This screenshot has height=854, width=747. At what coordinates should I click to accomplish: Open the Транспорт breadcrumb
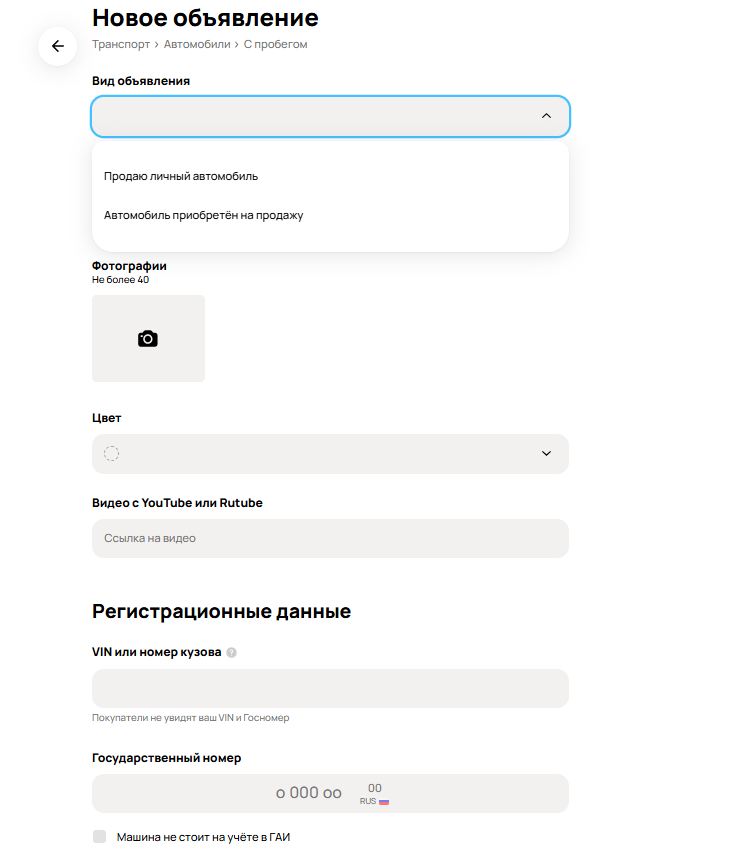[119, 44]
